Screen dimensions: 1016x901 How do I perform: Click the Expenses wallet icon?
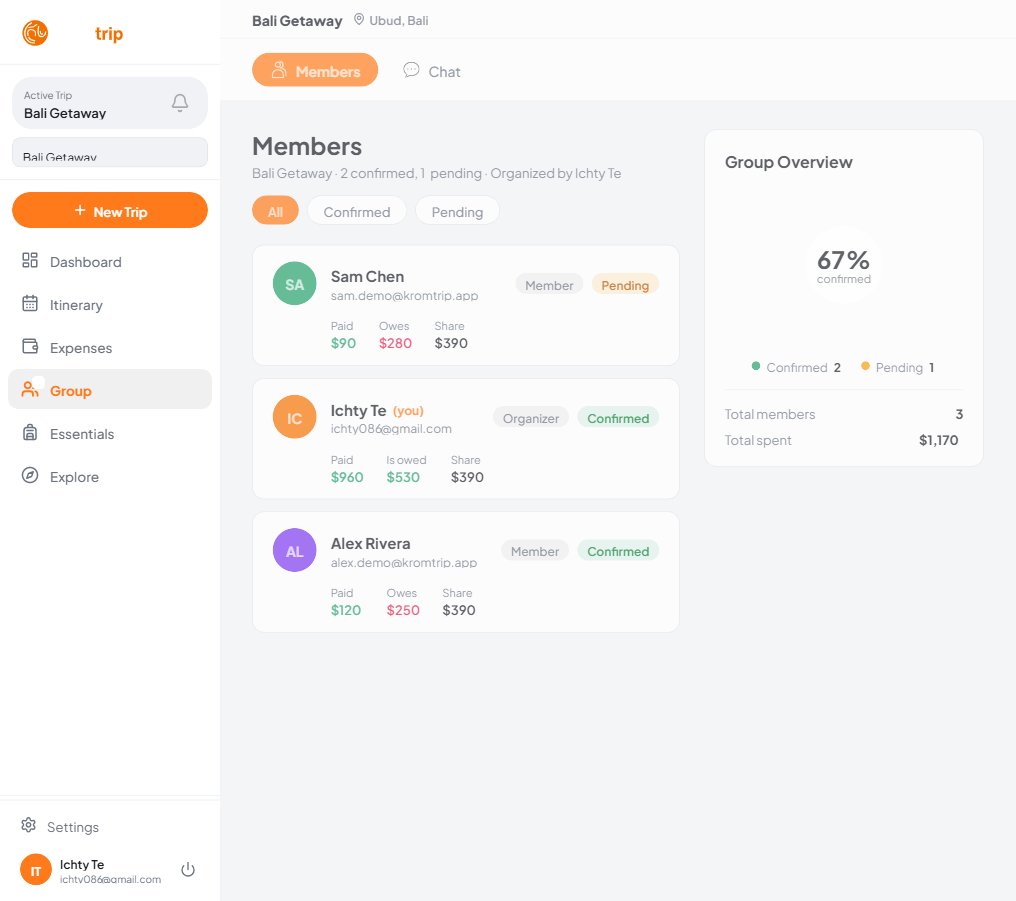pyautogui.click(x=30, y=347)
